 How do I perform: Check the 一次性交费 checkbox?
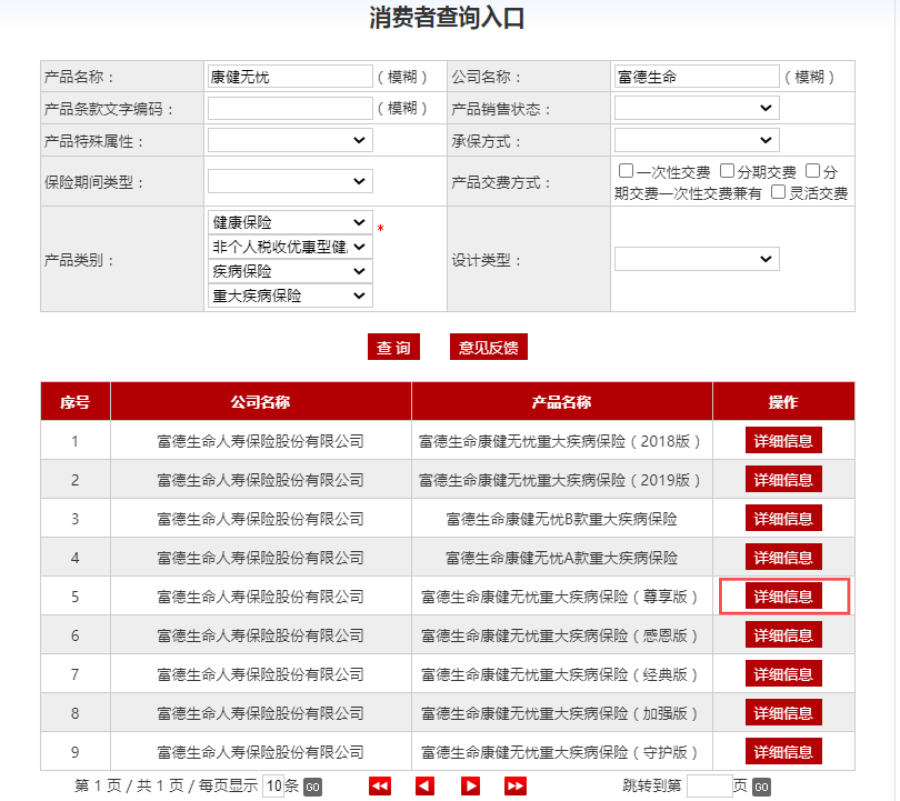point(626,170)
